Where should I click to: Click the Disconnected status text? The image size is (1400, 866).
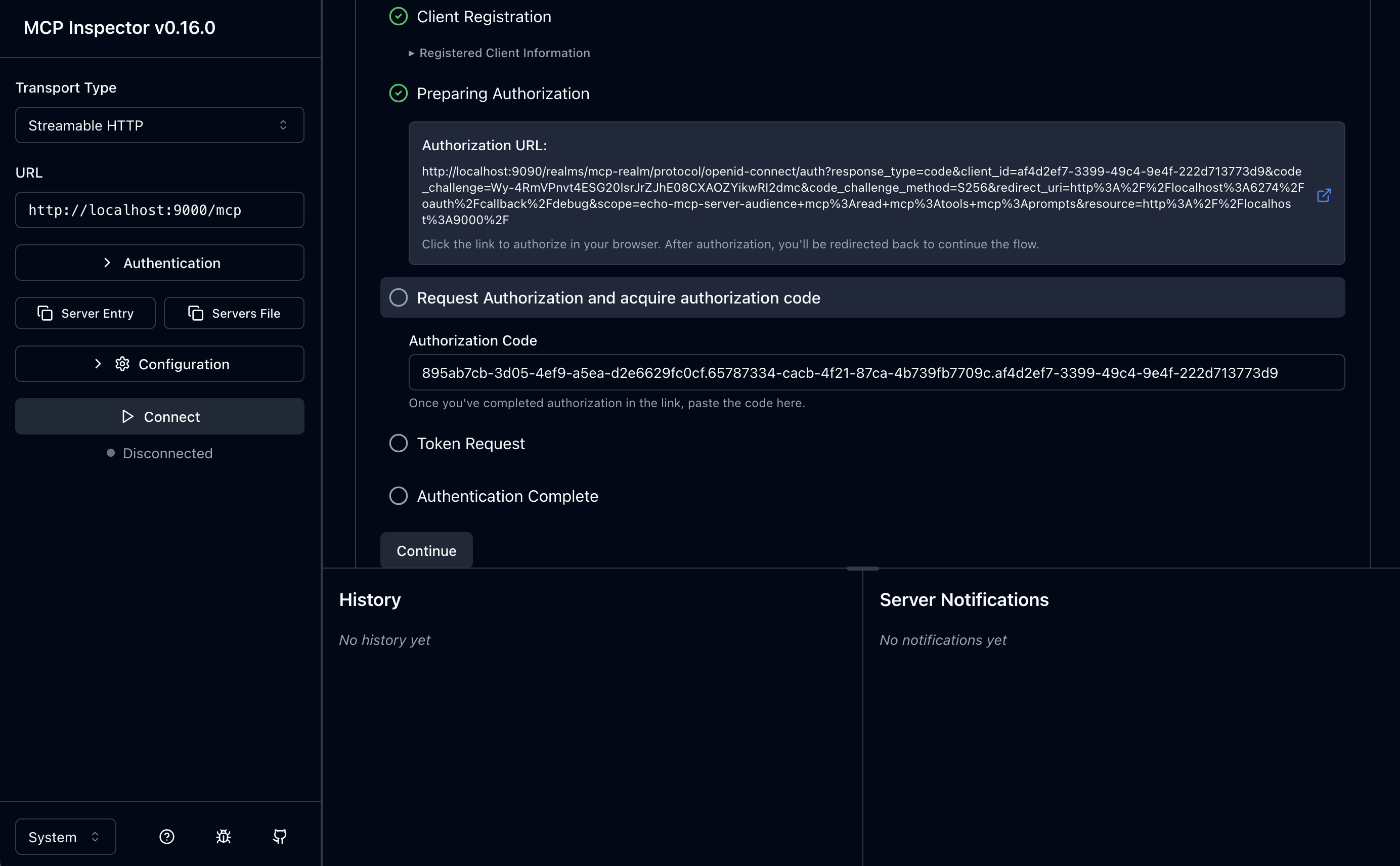point(167,453)
